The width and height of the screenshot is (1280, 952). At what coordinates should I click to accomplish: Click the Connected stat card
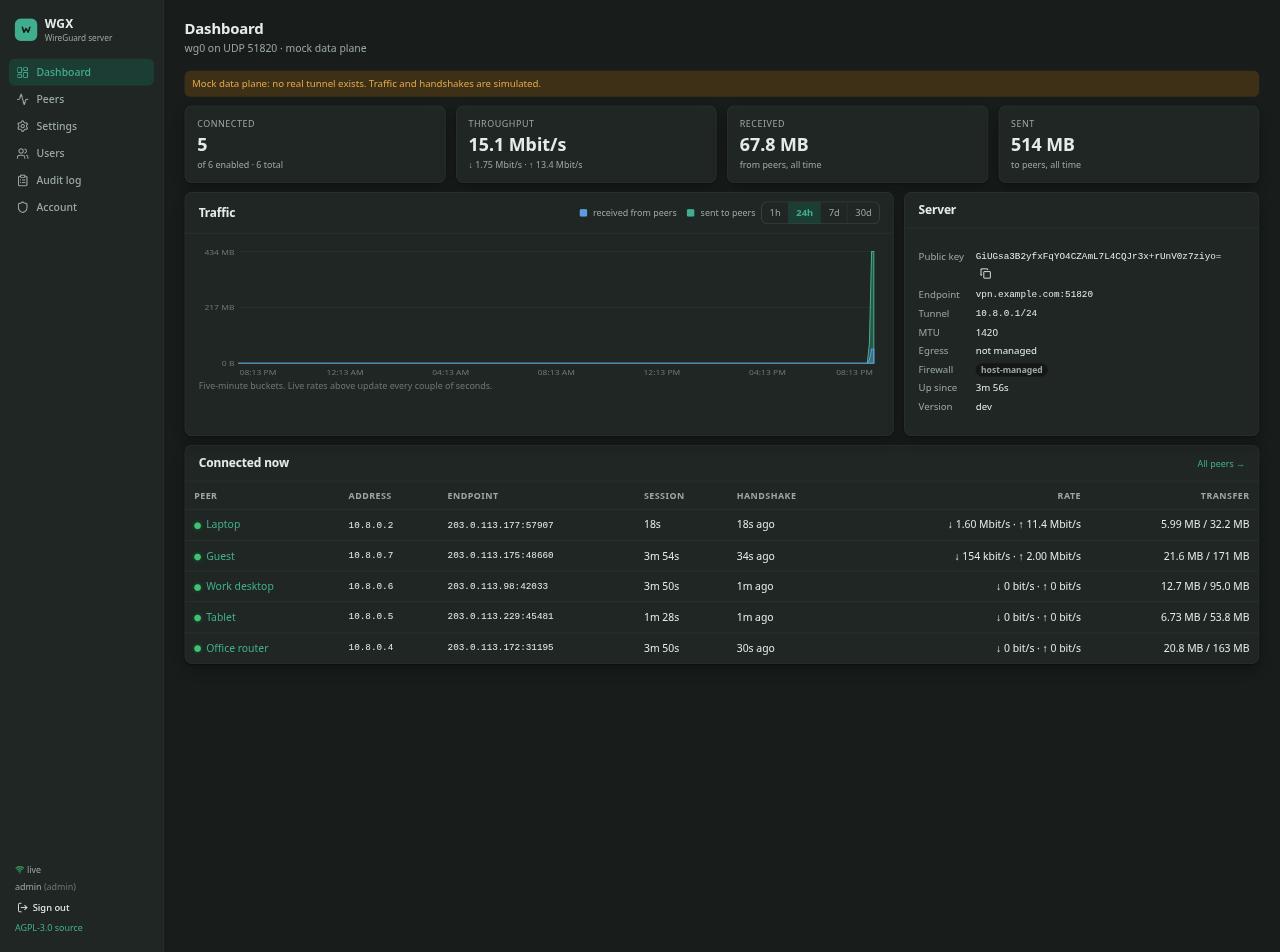315,144
